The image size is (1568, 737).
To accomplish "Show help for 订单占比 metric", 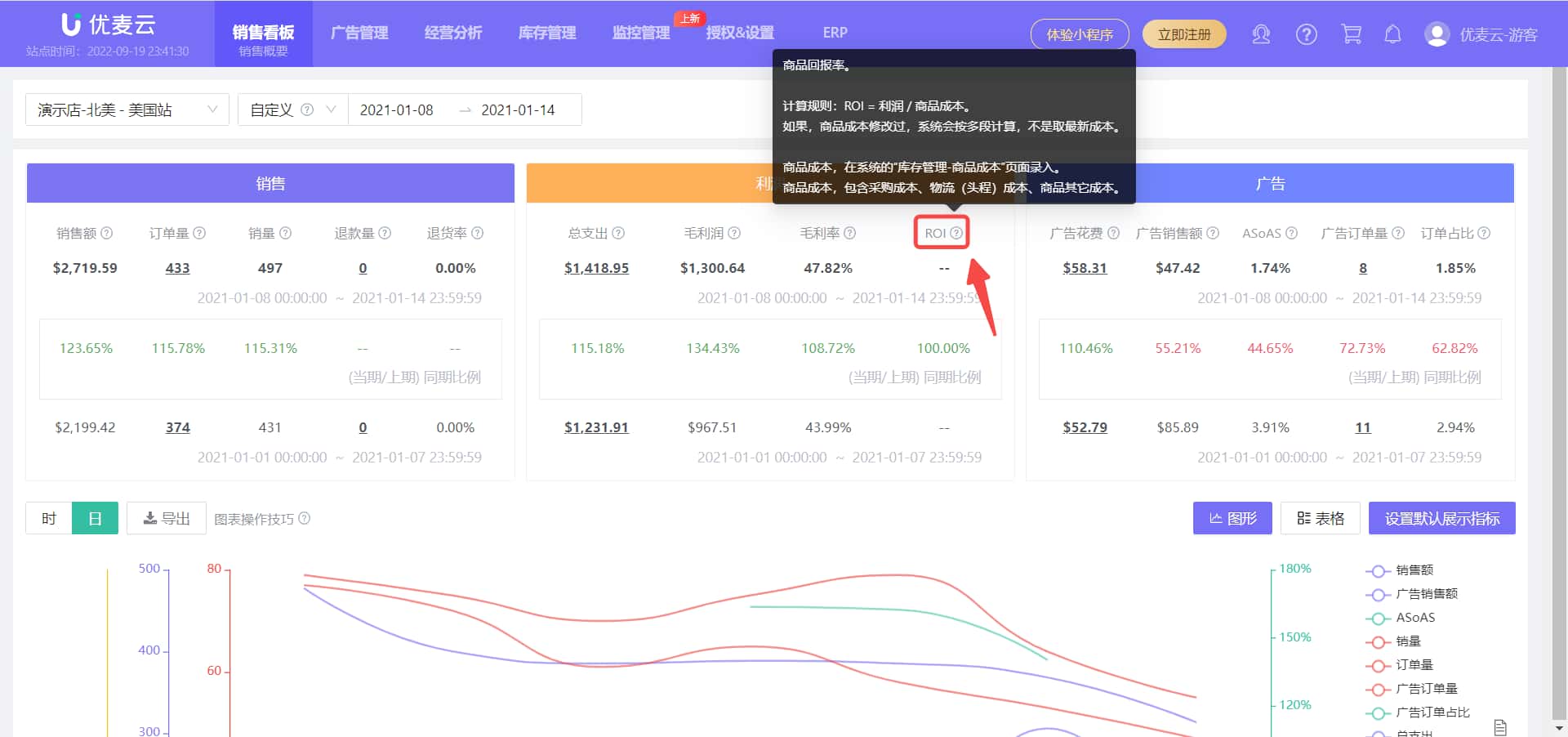I will pos(1484,233).
